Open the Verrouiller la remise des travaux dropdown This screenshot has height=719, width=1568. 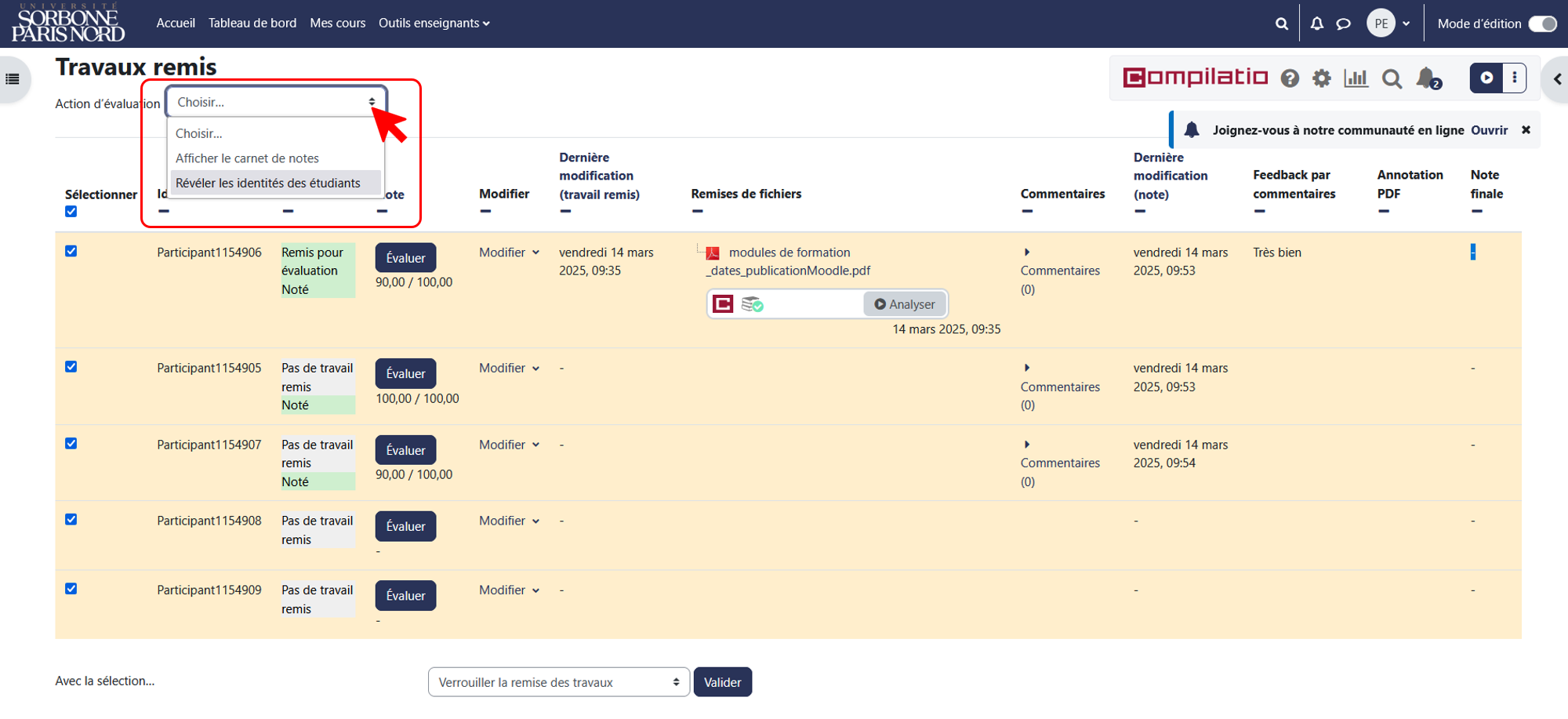[559, 682]
